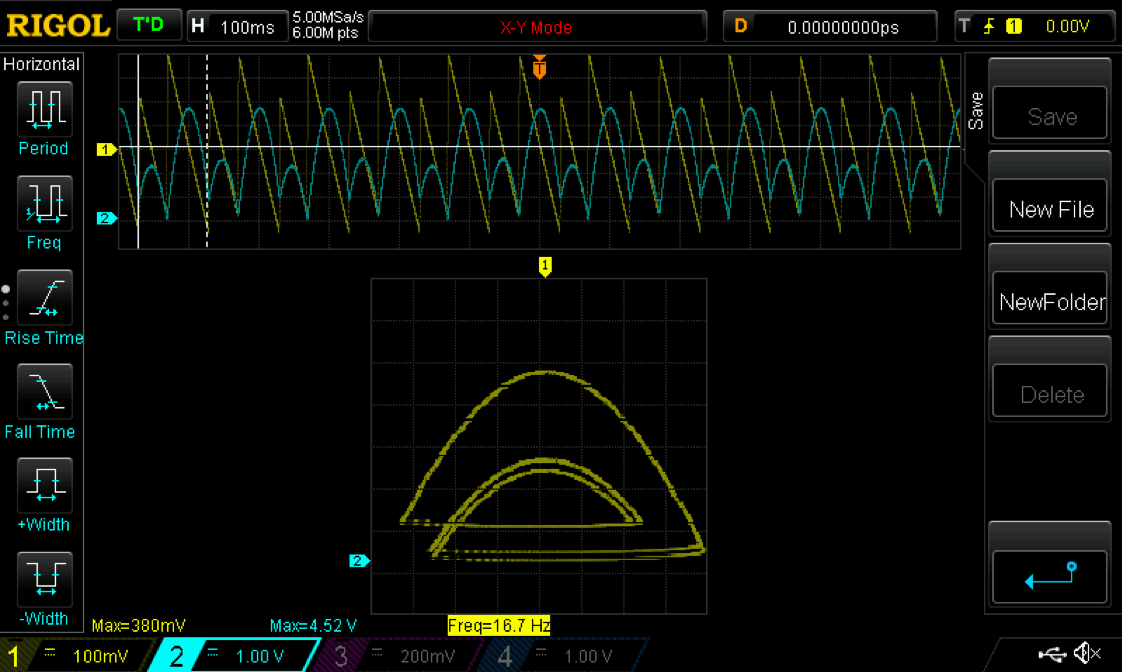The width and height of the screenshot is (1122, 672).
Task: Click the 5.00MSa/s sample rate readout
Action: point(328,17)
